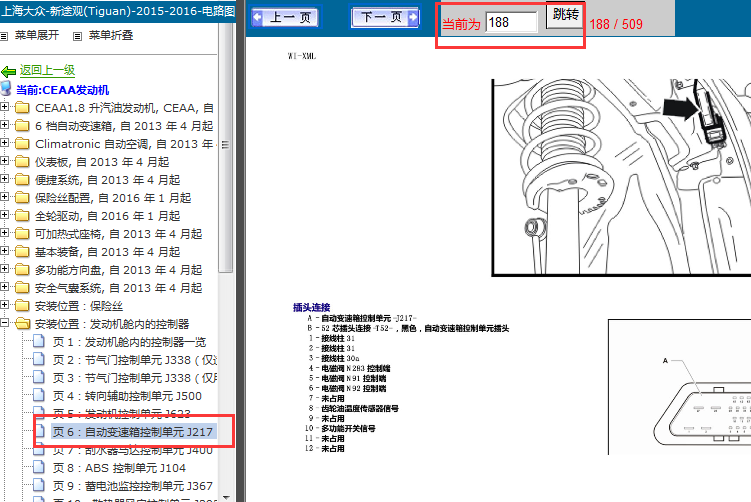Click folder icon of 便捷系统
The height and width of the screenshot is (502, 751).
[x=22, y=180]
